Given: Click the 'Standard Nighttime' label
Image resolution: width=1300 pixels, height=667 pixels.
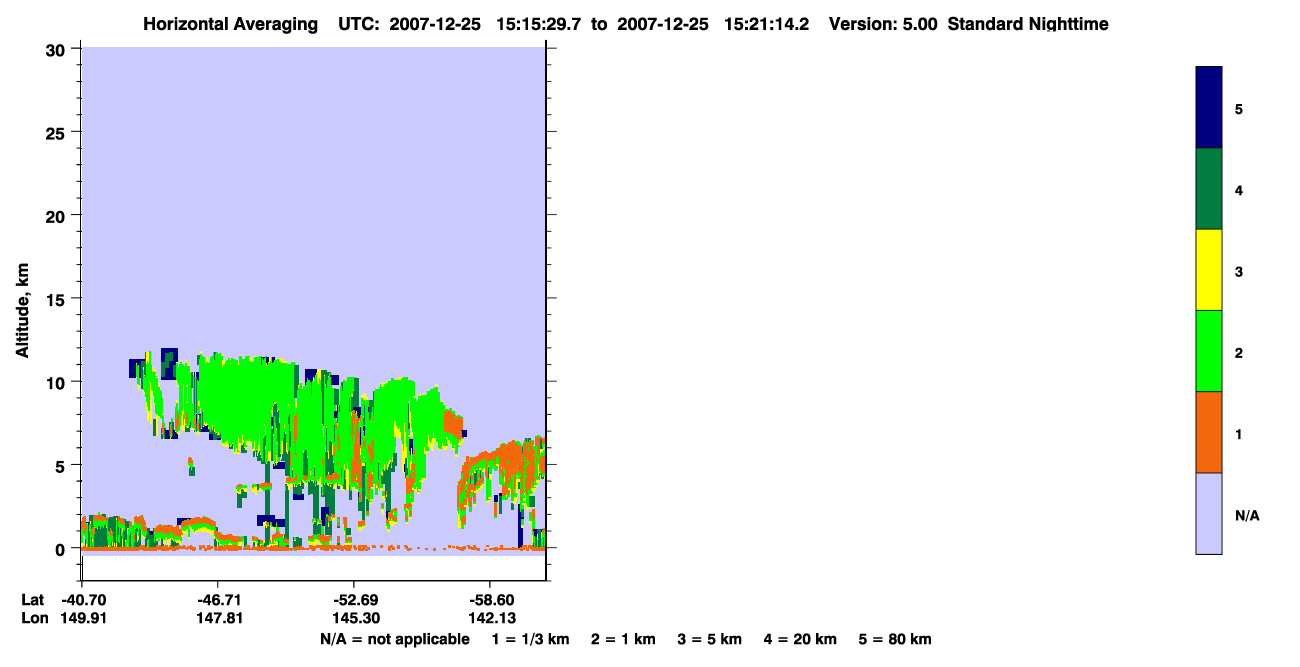Looking at the screenshot, I should click(x=1028, y=24).
